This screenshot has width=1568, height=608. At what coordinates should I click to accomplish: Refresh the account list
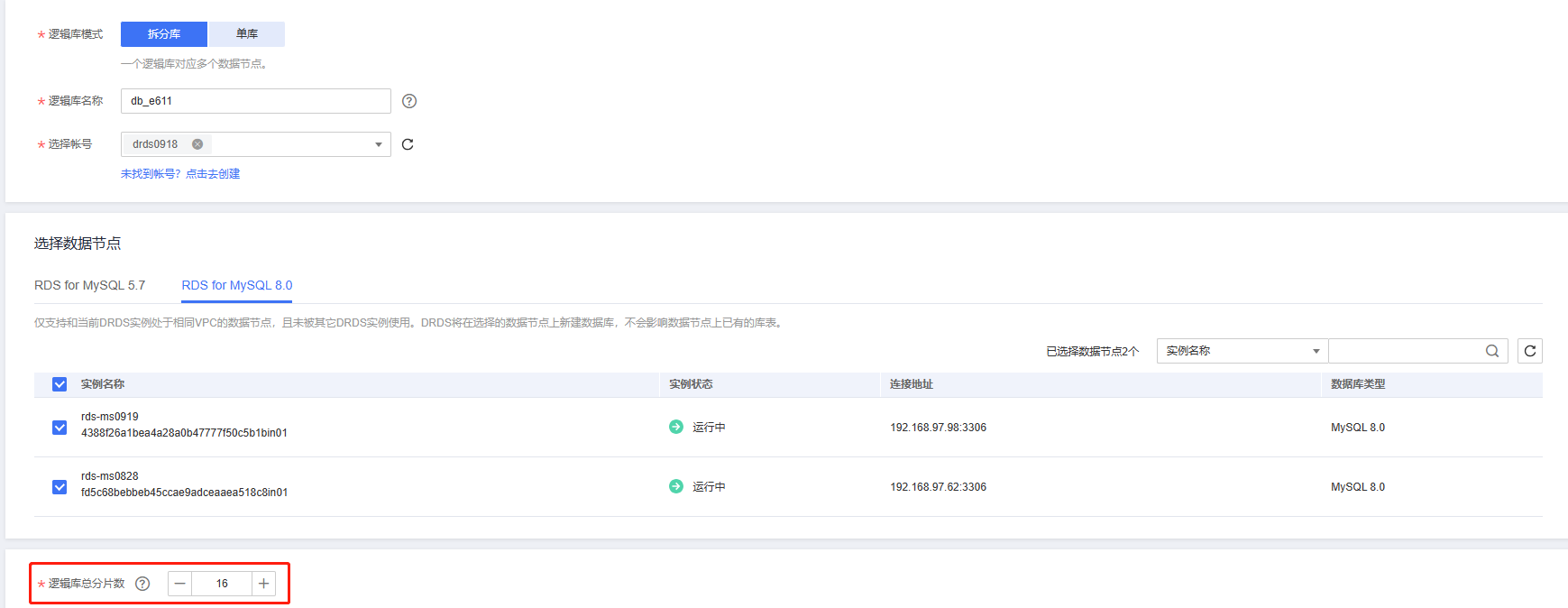(x=408, y=144)
